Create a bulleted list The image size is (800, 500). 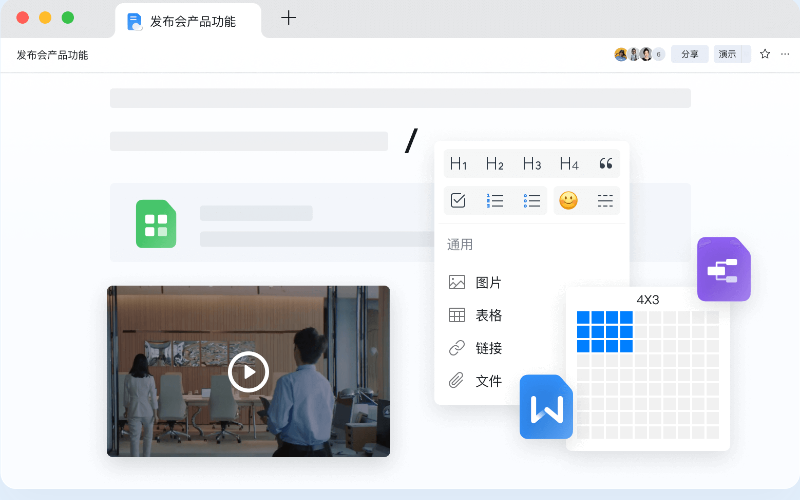coord(532,200)
